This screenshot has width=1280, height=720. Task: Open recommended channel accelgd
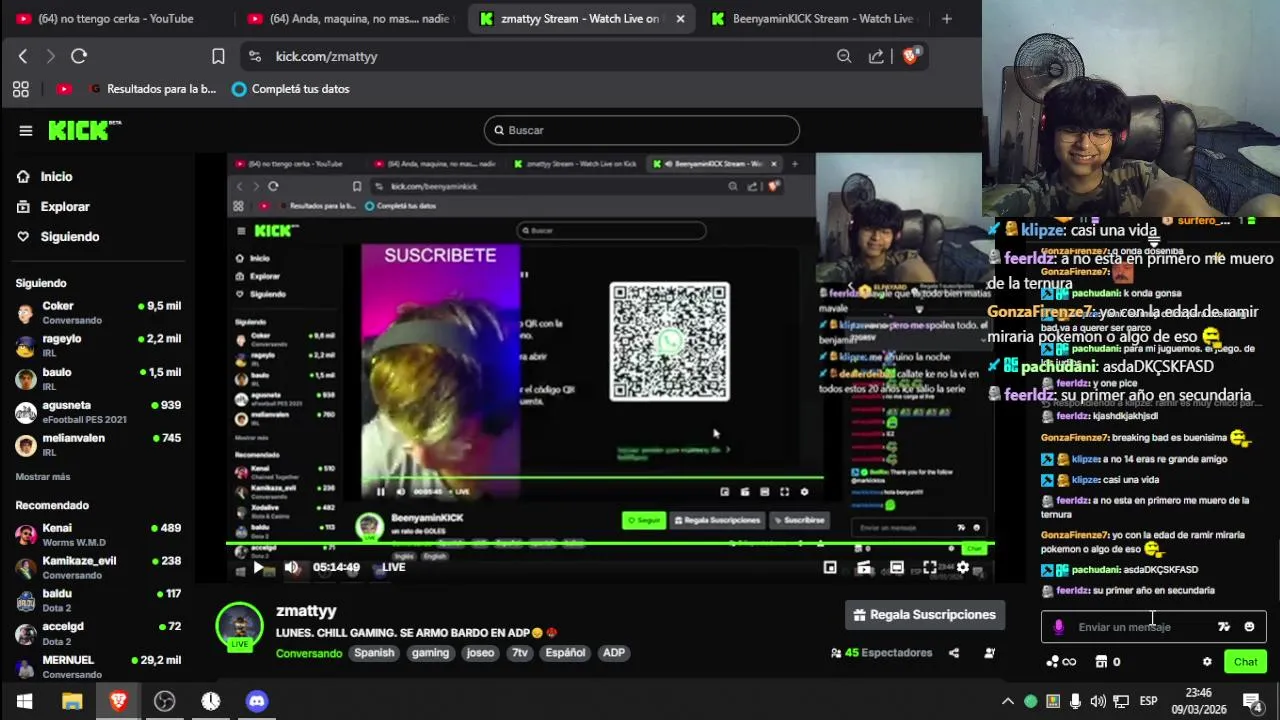(98, 633)
